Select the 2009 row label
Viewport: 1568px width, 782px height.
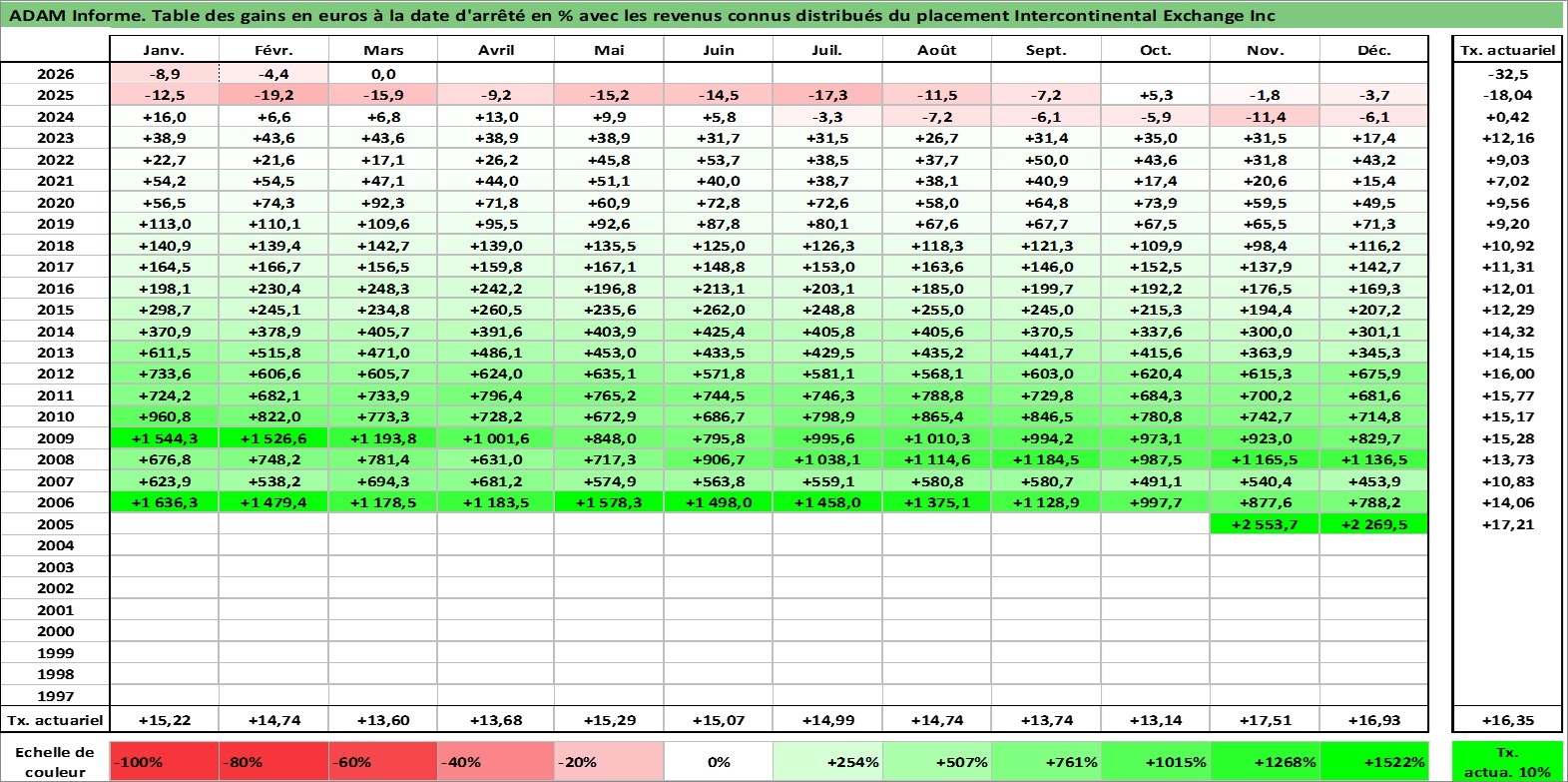pyautogui.click(x=55, y=438)
